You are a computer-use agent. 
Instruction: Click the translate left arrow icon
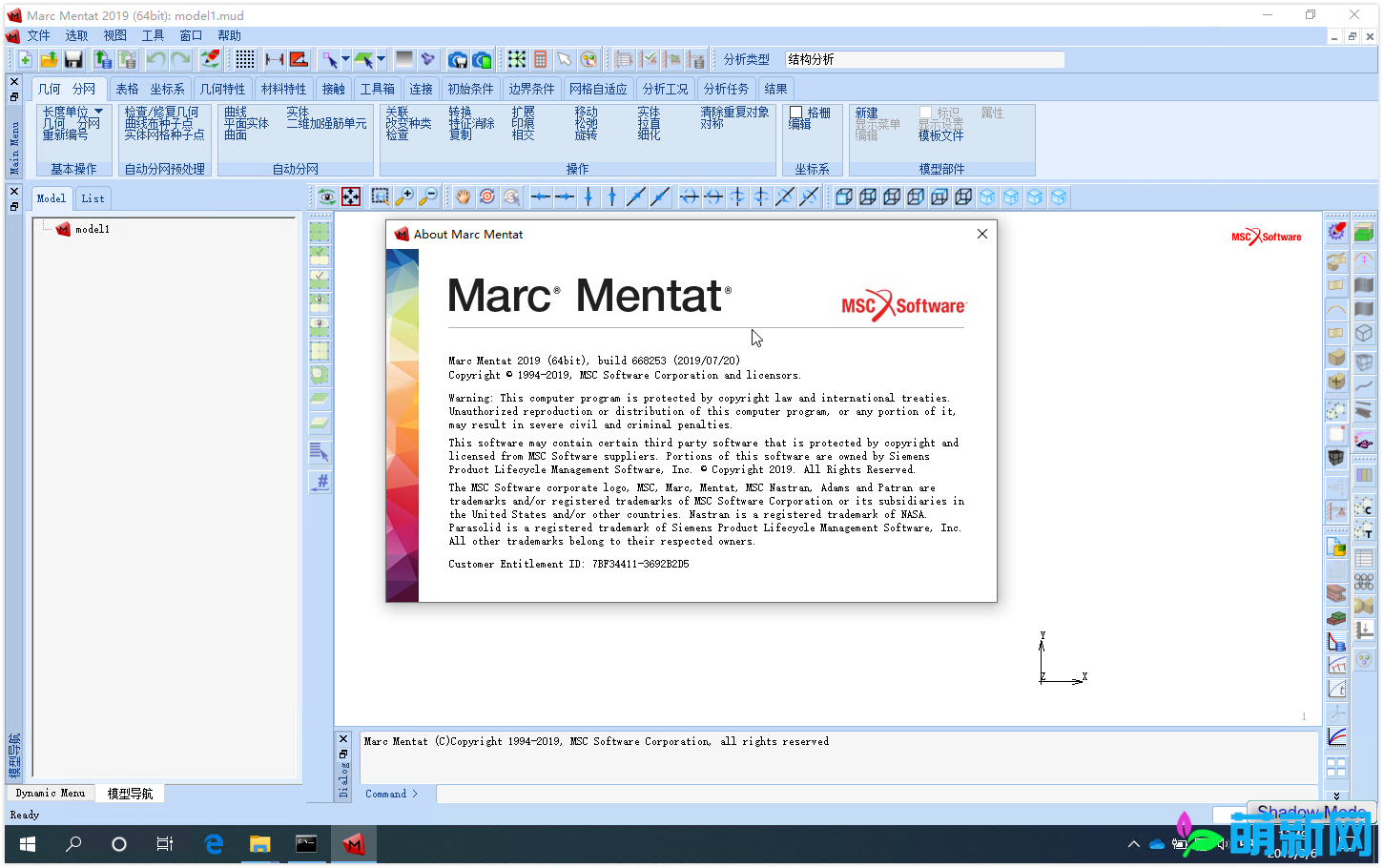pos(541,196)
